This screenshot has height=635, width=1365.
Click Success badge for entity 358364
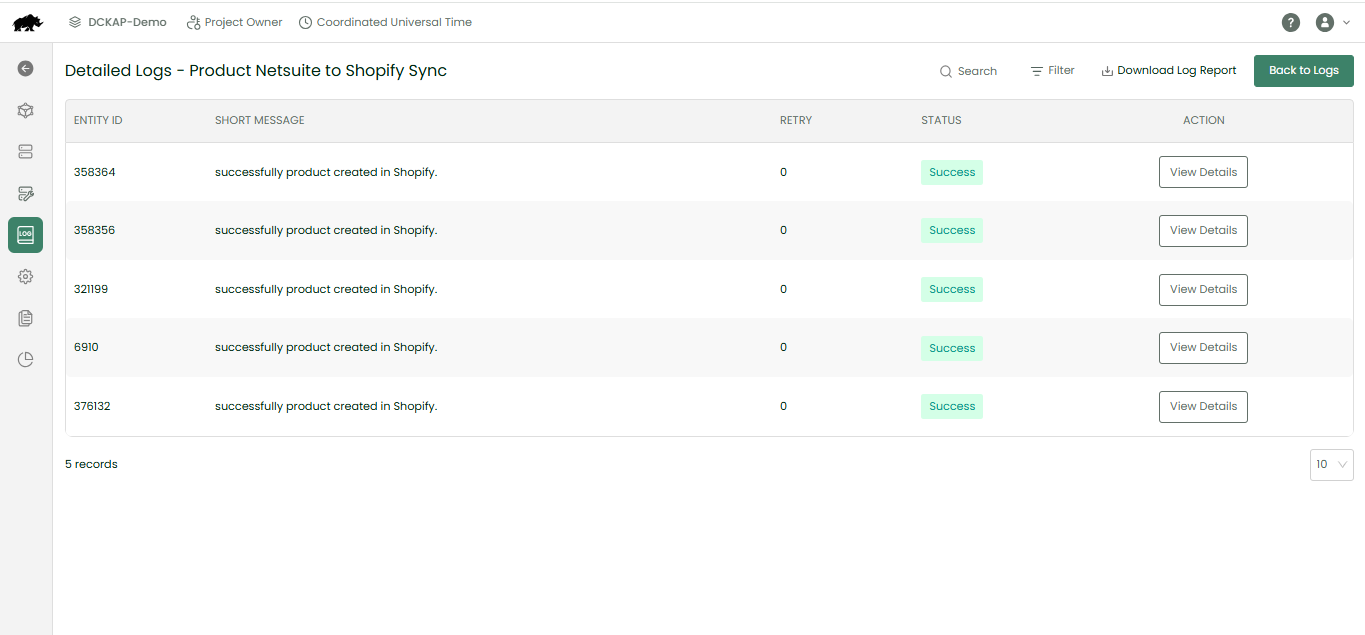pos(952,173)
